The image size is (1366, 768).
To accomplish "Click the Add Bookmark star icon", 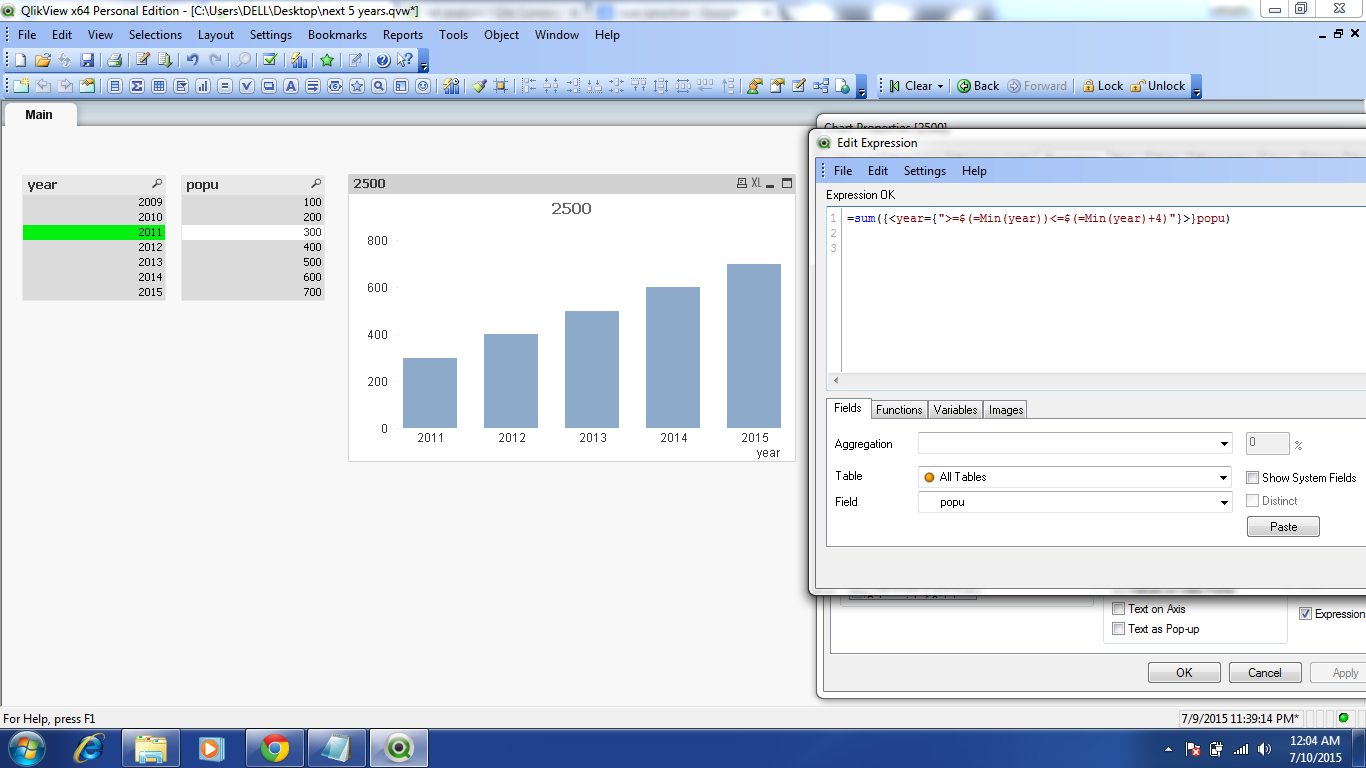I will [327, 60].
